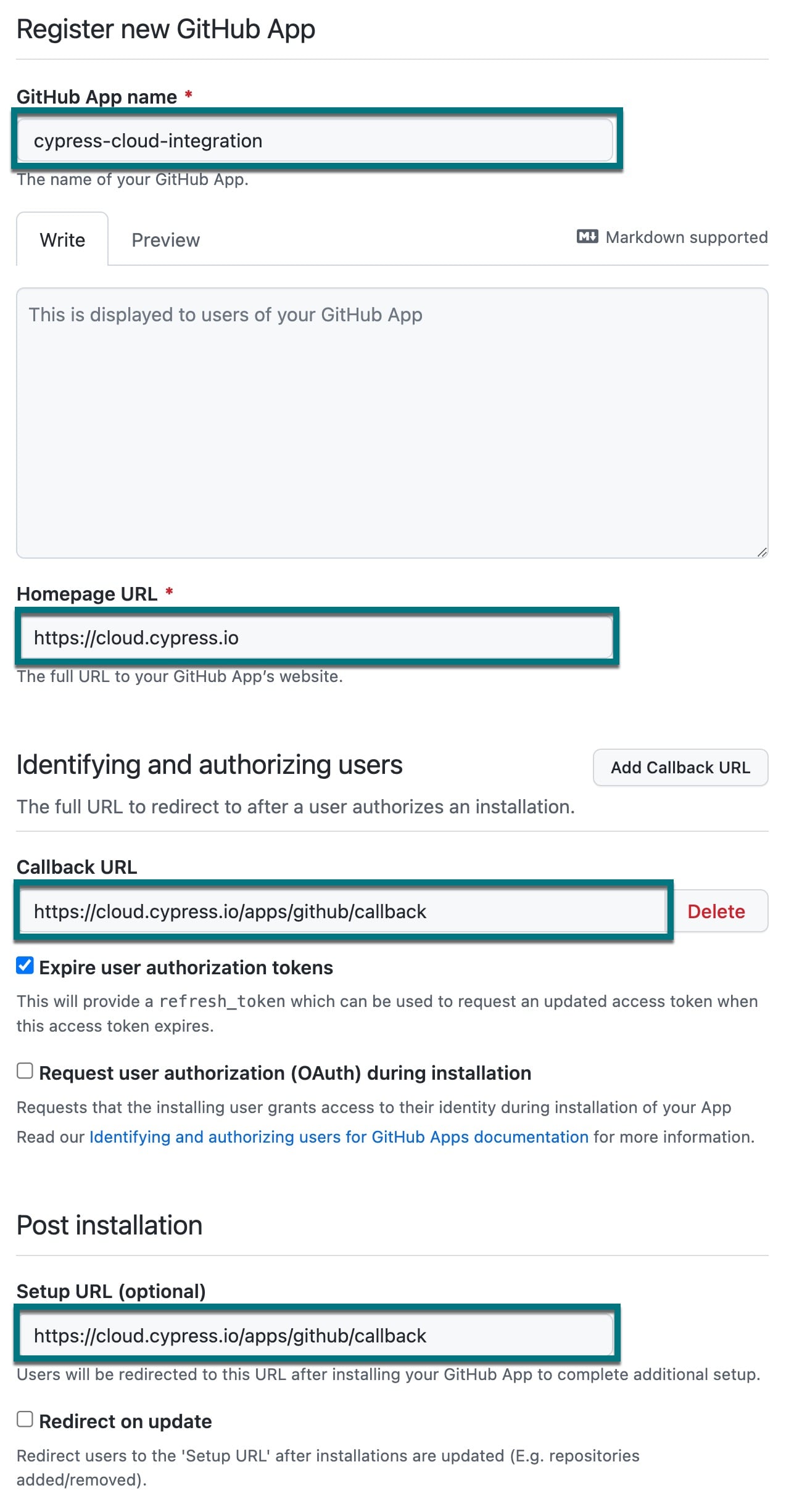Click the Markdown supported icon
Screen dimensions: 802x1512
tap(586, 237)
